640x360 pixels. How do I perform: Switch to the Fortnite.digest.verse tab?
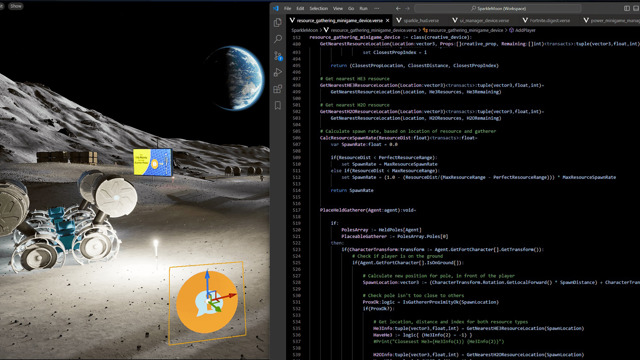(x=549, y=20)
